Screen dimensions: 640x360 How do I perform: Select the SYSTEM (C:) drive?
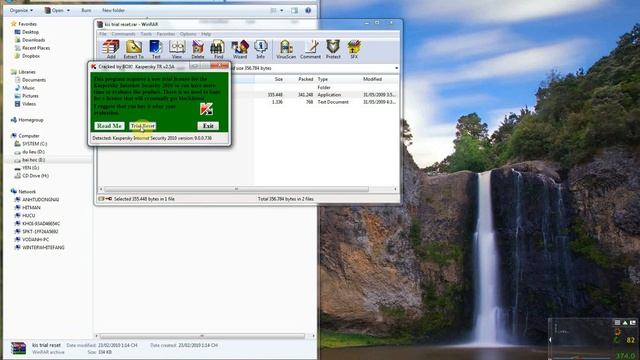(x=31, y=144)
